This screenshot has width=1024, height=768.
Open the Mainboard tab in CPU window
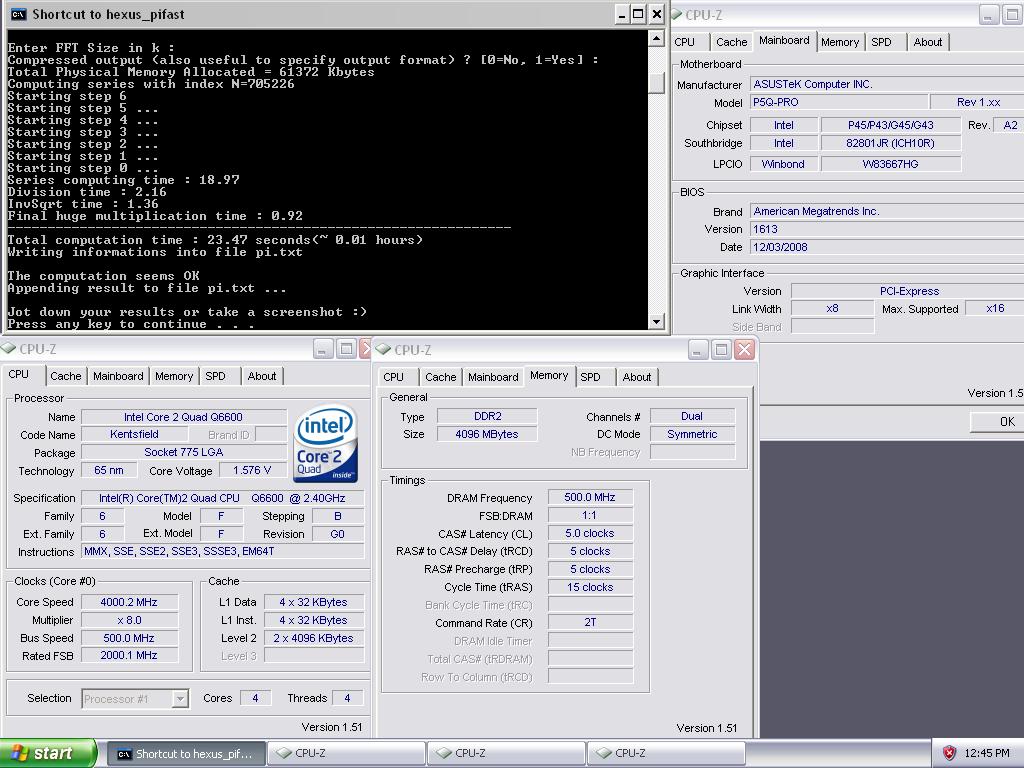click(118, 376)
